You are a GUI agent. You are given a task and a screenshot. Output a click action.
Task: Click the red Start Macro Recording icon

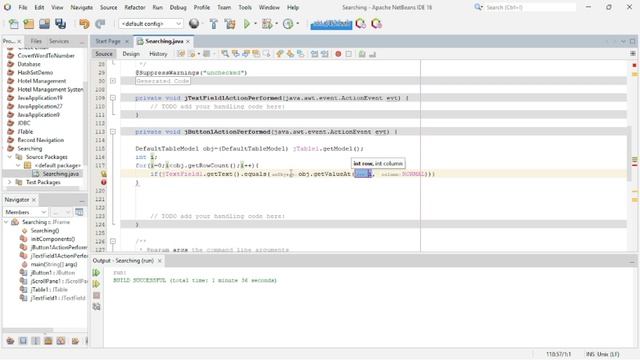click(x=338, y=54)
